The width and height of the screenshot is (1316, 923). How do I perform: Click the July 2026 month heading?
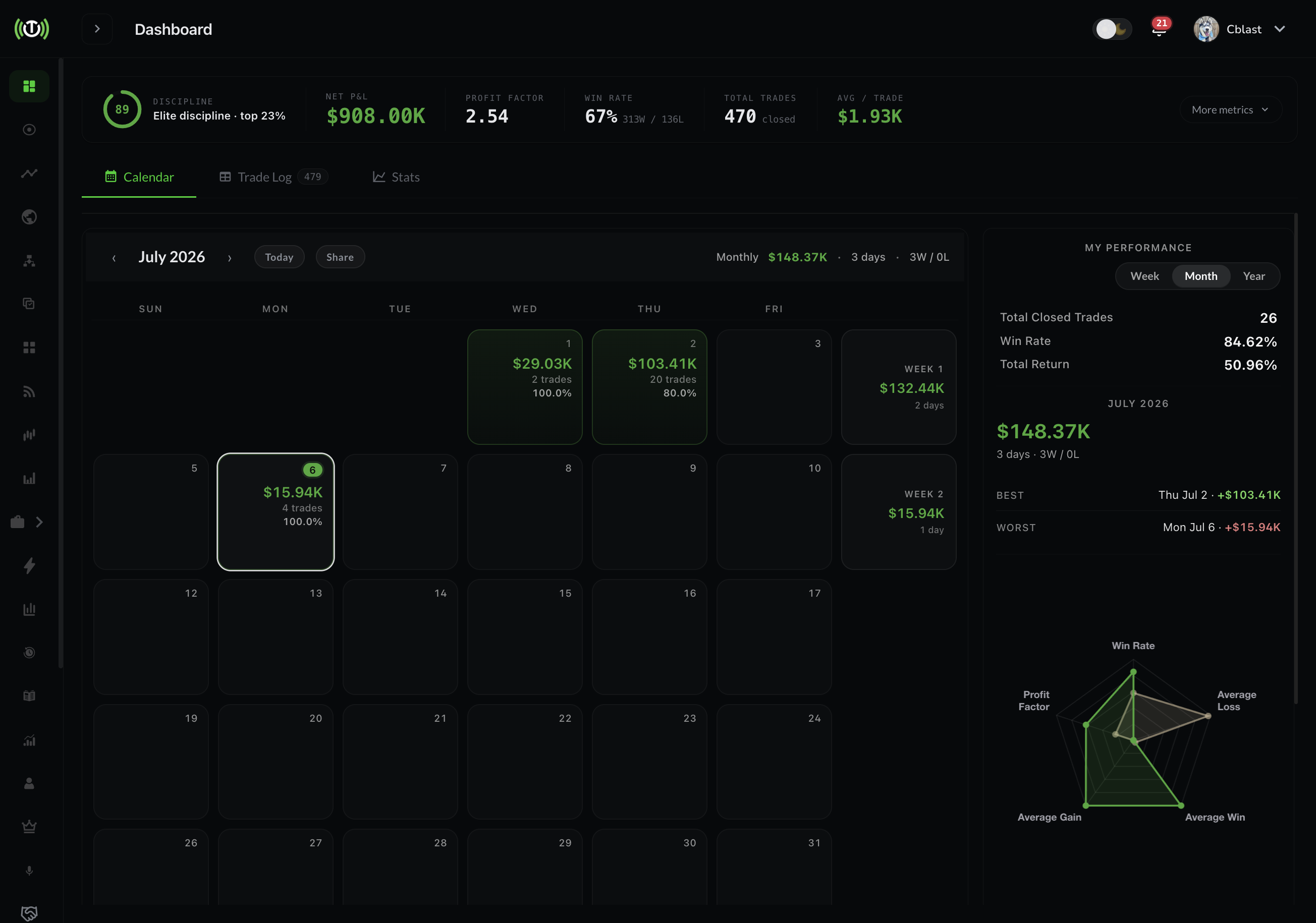click(x=172, y=257)
